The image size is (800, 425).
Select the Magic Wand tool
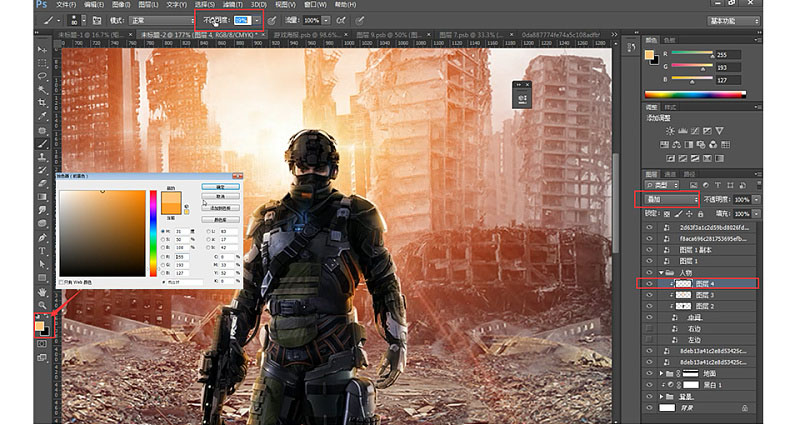click(x=42, y=90)
